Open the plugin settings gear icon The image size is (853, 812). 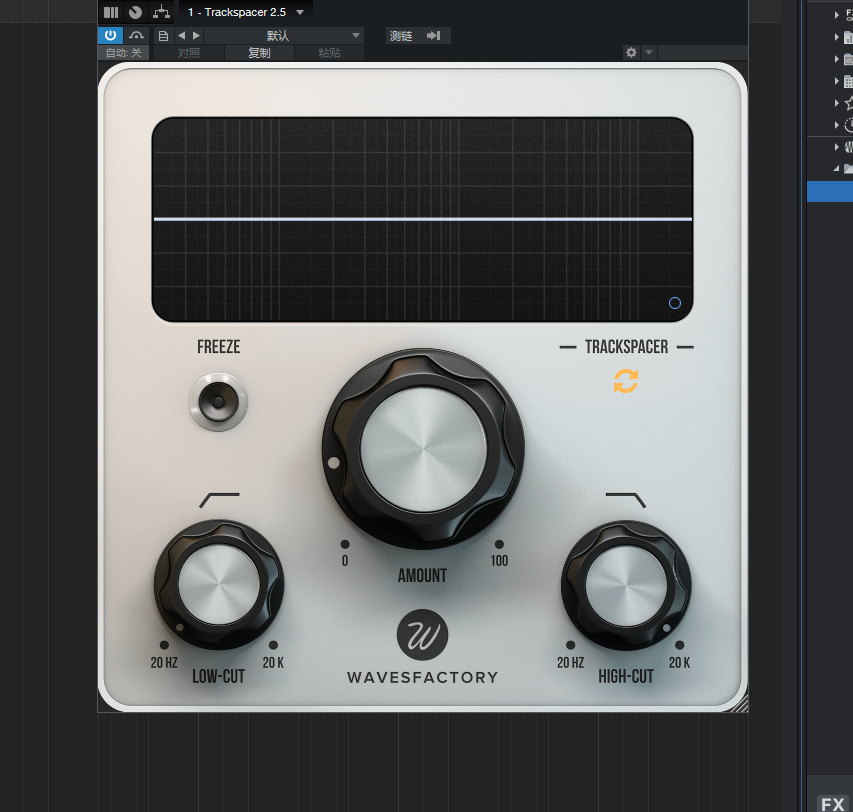coord(631,52)
